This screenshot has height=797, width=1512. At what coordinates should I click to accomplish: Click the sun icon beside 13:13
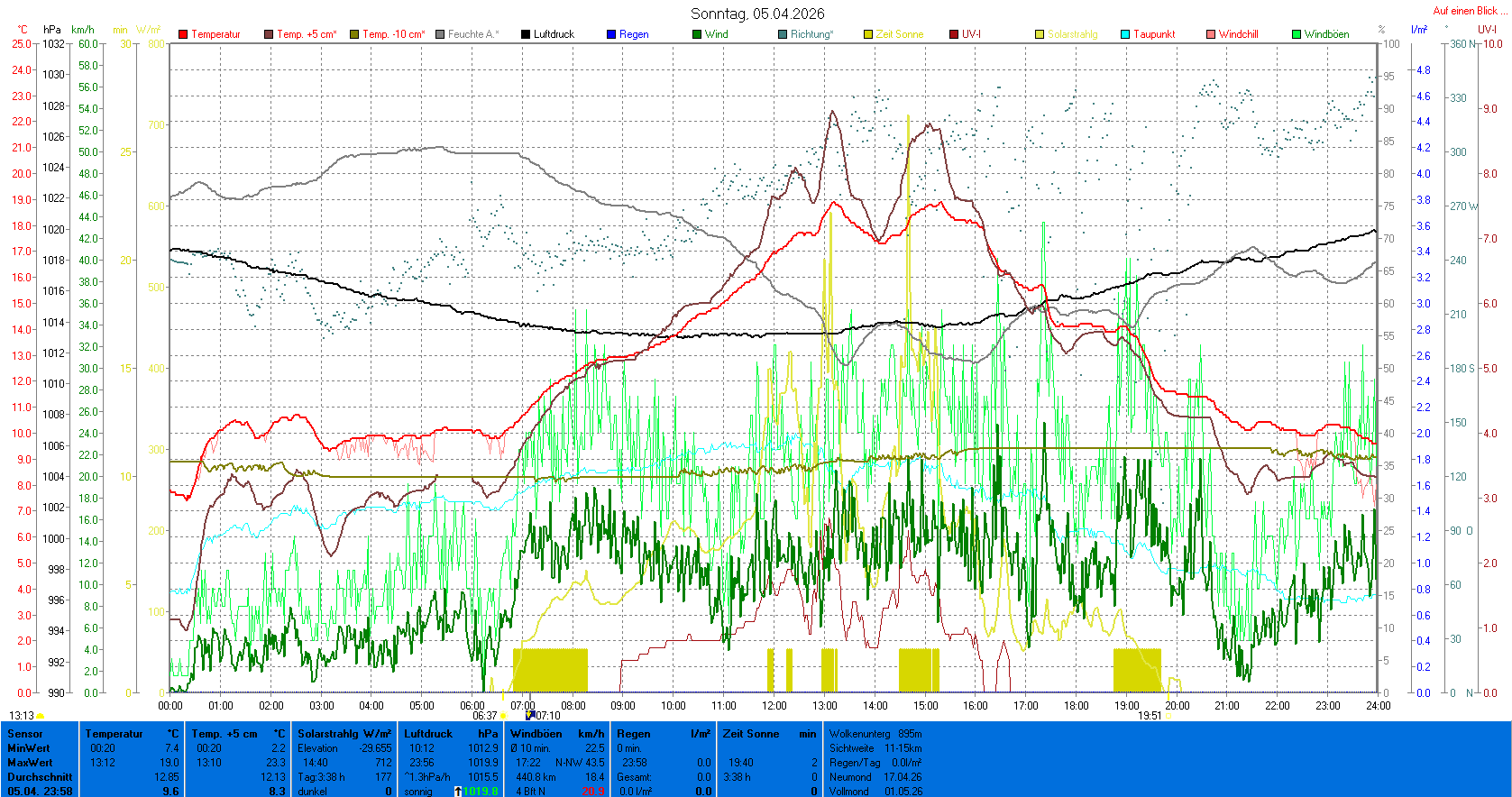click(x=41, y=716)
